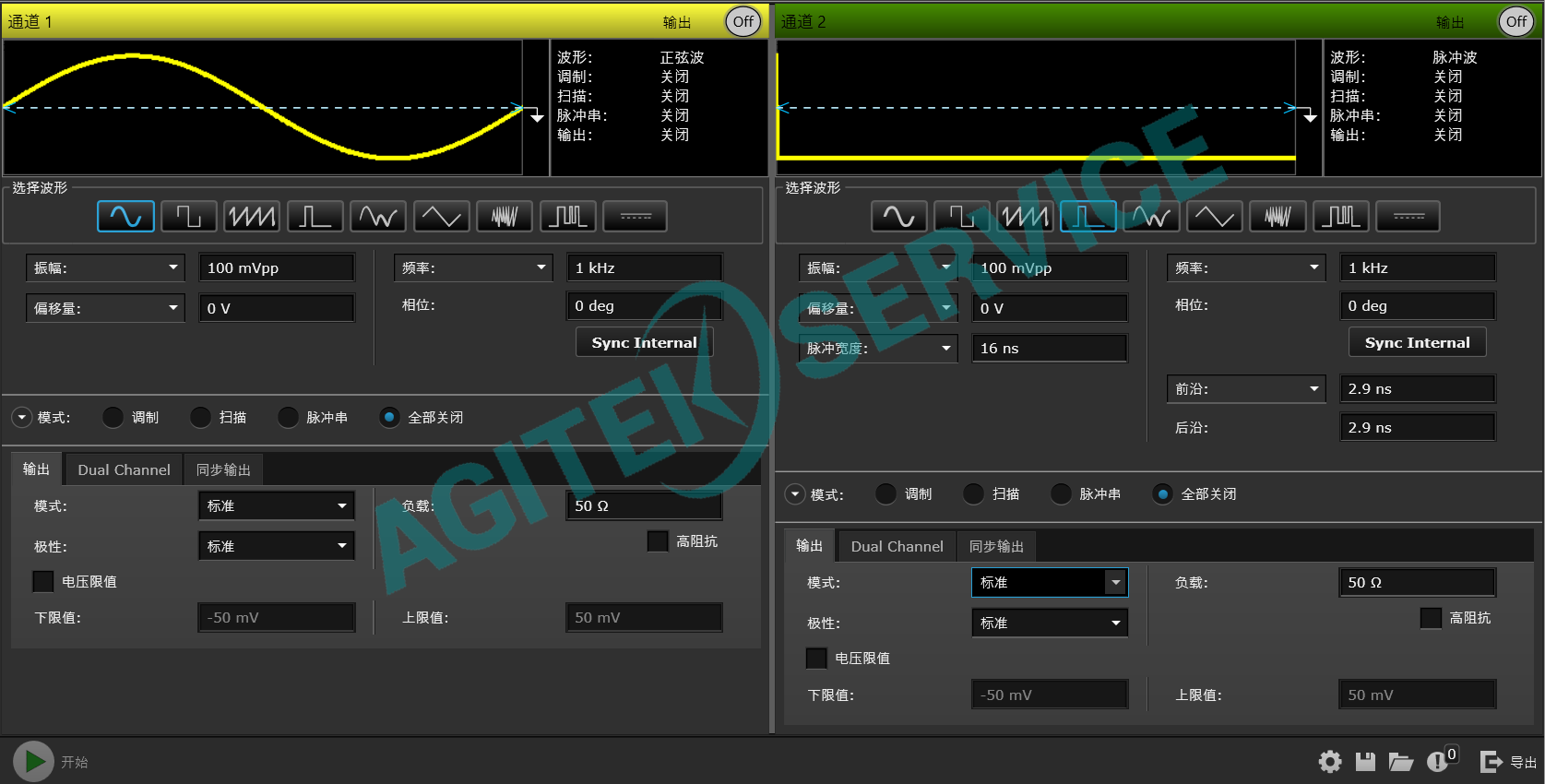This screenshot has height=784, width=1545.
Task: Select pulse waveform for Channel 1
Action: point(315,217)
